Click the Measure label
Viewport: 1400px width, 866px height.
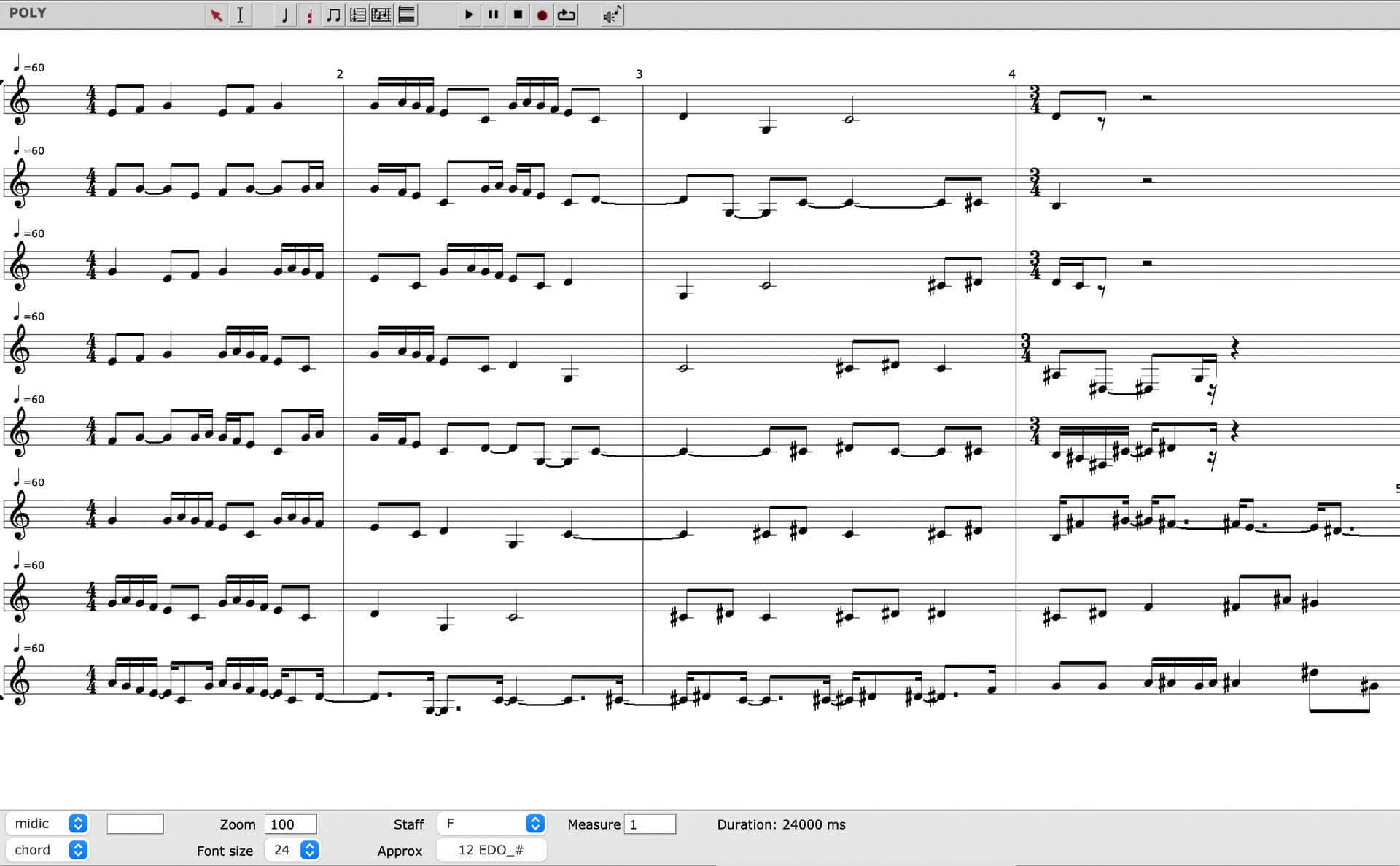[x=594, y=824]
